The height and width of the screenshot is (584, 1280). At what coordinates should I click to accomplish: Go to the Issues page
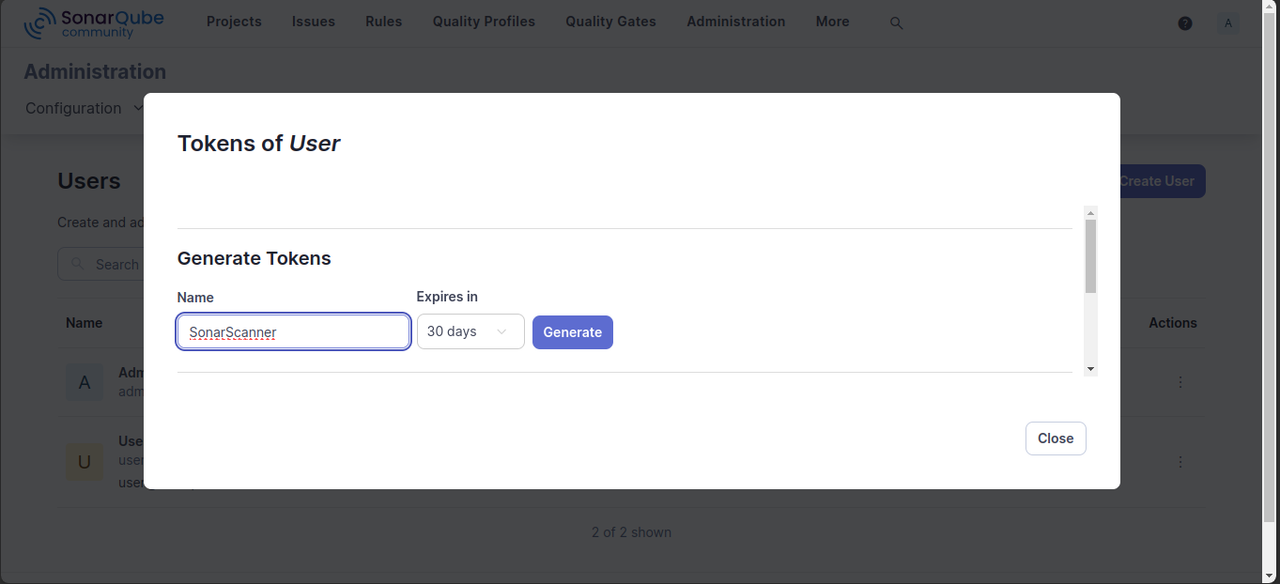point(314,21)
